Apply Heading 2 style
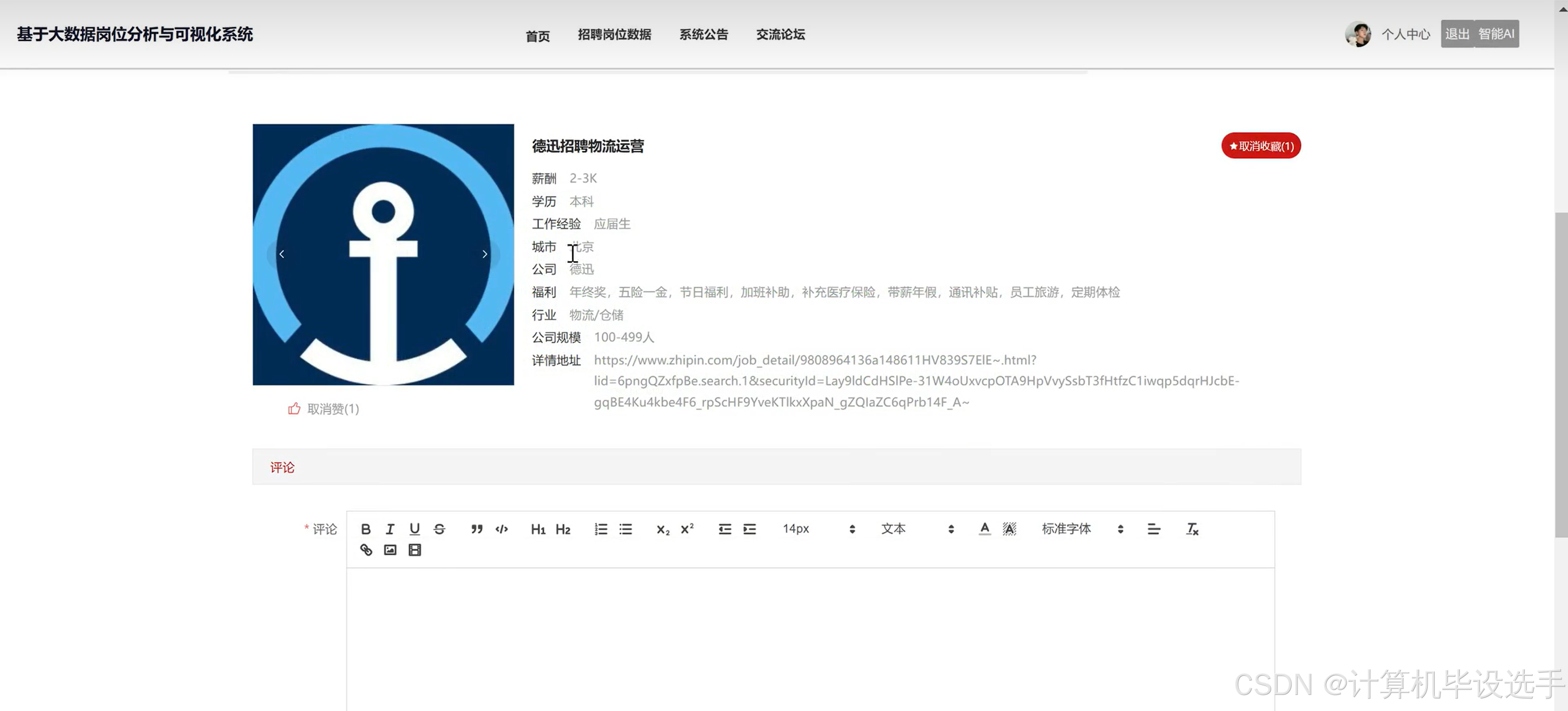Screen dimensions: 1568x711 coord(563,529)
